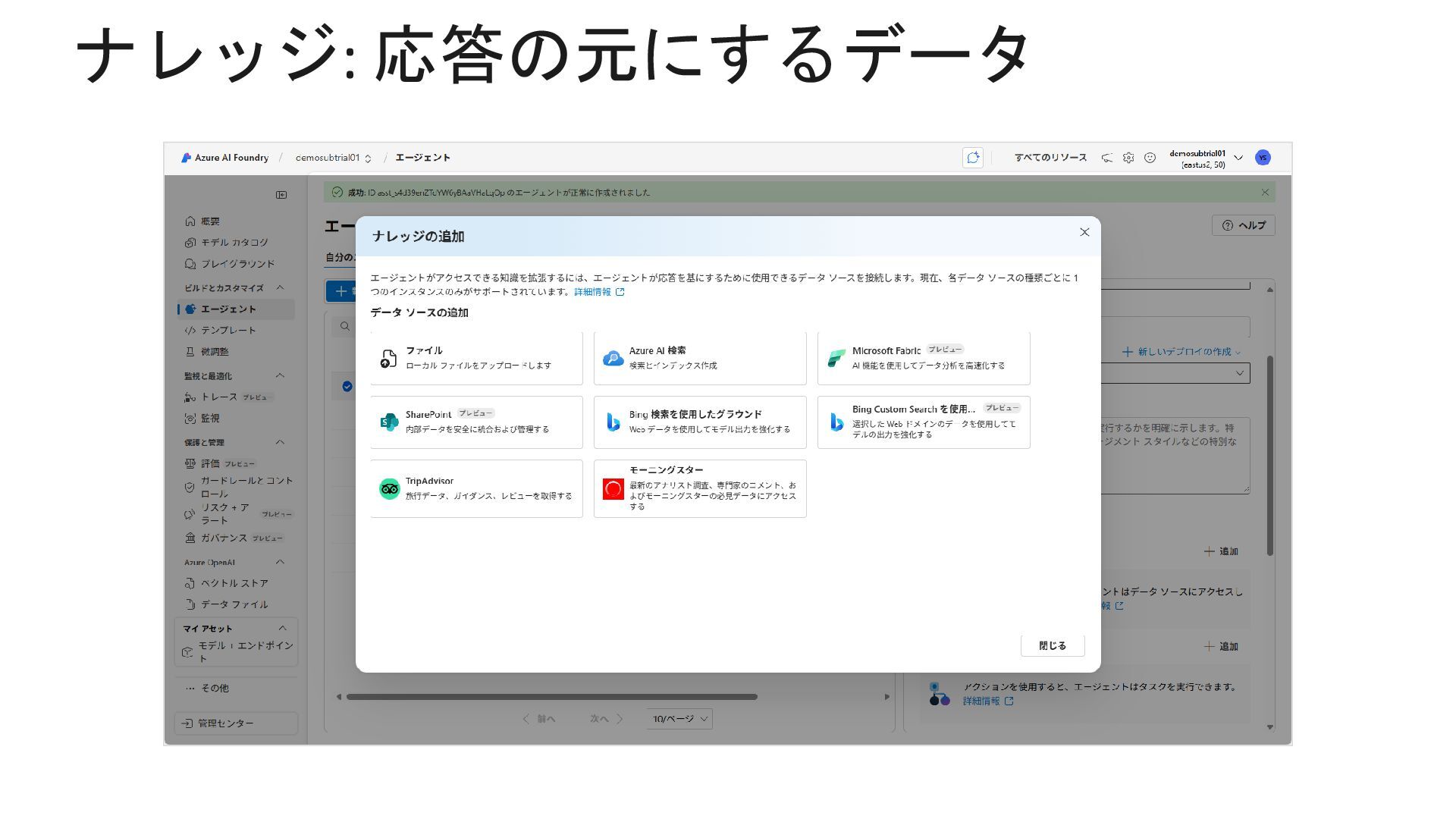Collapse 保護と管理 section
The height and width of the screenshot is (819, 1456).
(280, 442)
